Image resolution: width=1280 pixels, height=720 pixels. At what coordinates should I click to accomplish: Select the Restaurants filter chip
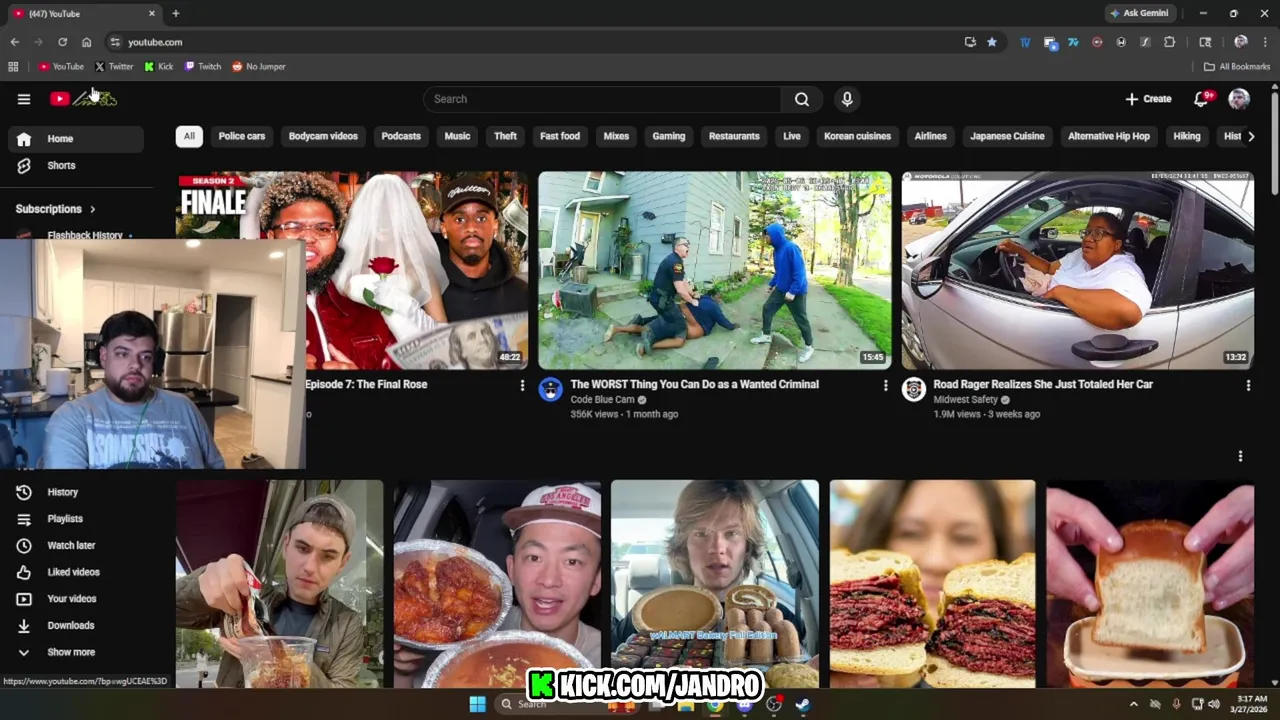point(734,136)
